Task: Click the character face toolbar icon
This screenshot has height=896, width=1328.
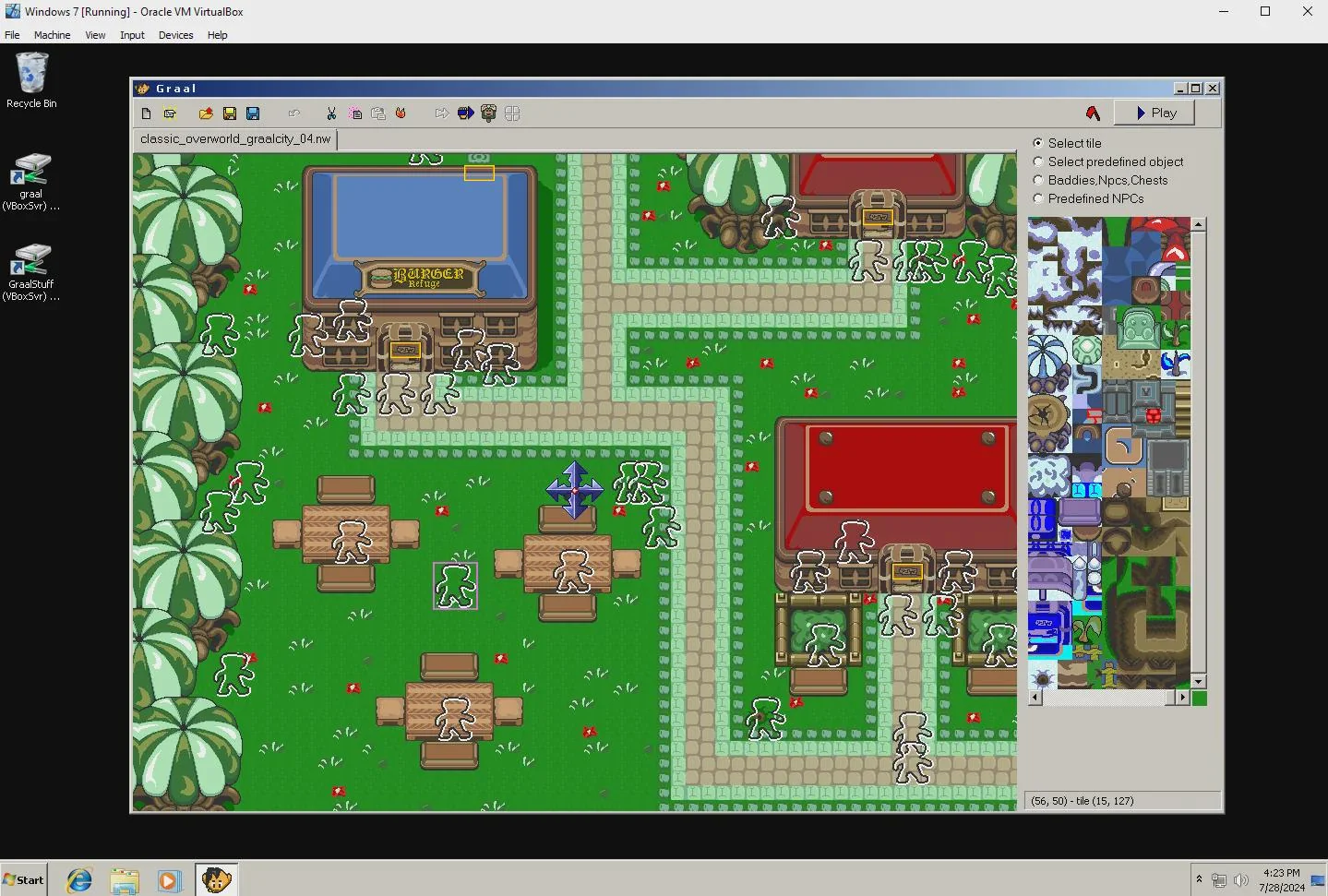Action: tap(489, 113)
